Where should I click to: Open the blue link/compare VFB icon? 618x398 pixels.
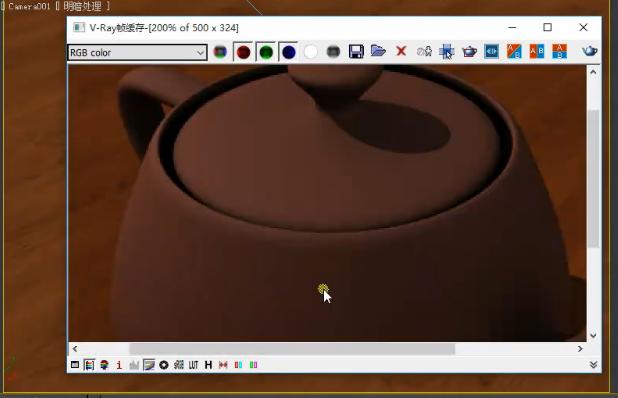[491, 52]
